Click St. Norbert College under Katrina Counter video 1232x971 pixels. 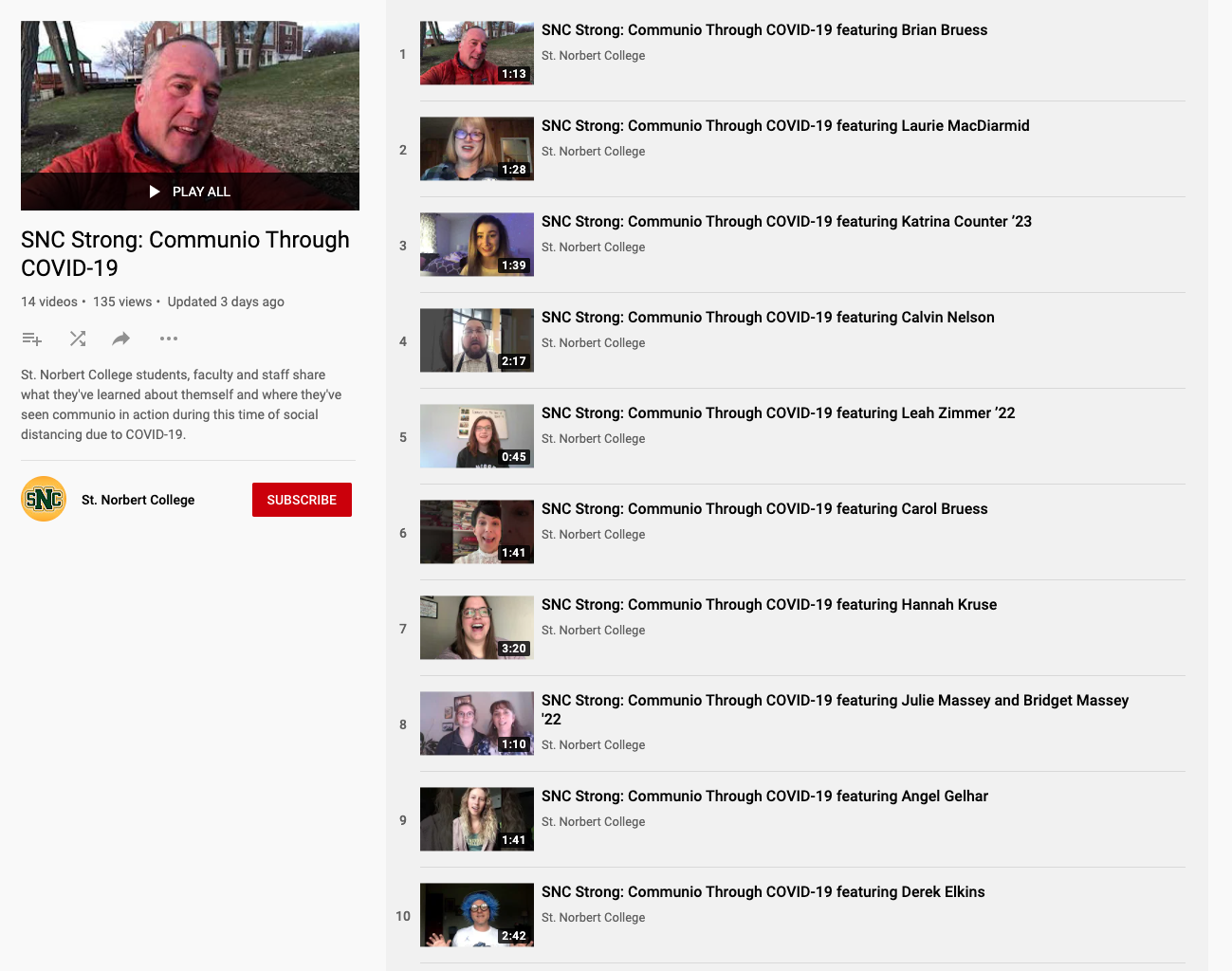pos(593,247)
